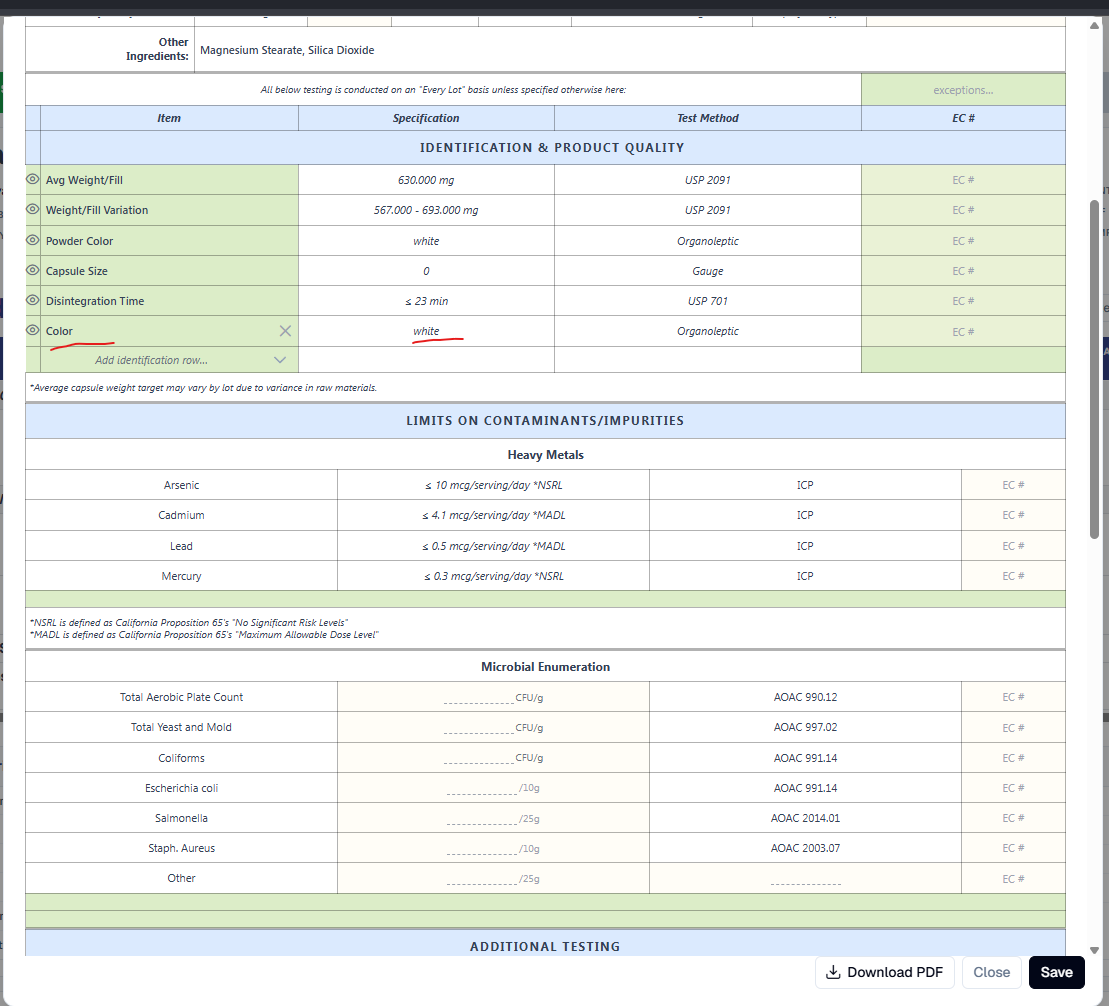The width and height of the screenshot is (1109, 1006).
Task: Edit EC # for Color row
Action: (963, 332)
